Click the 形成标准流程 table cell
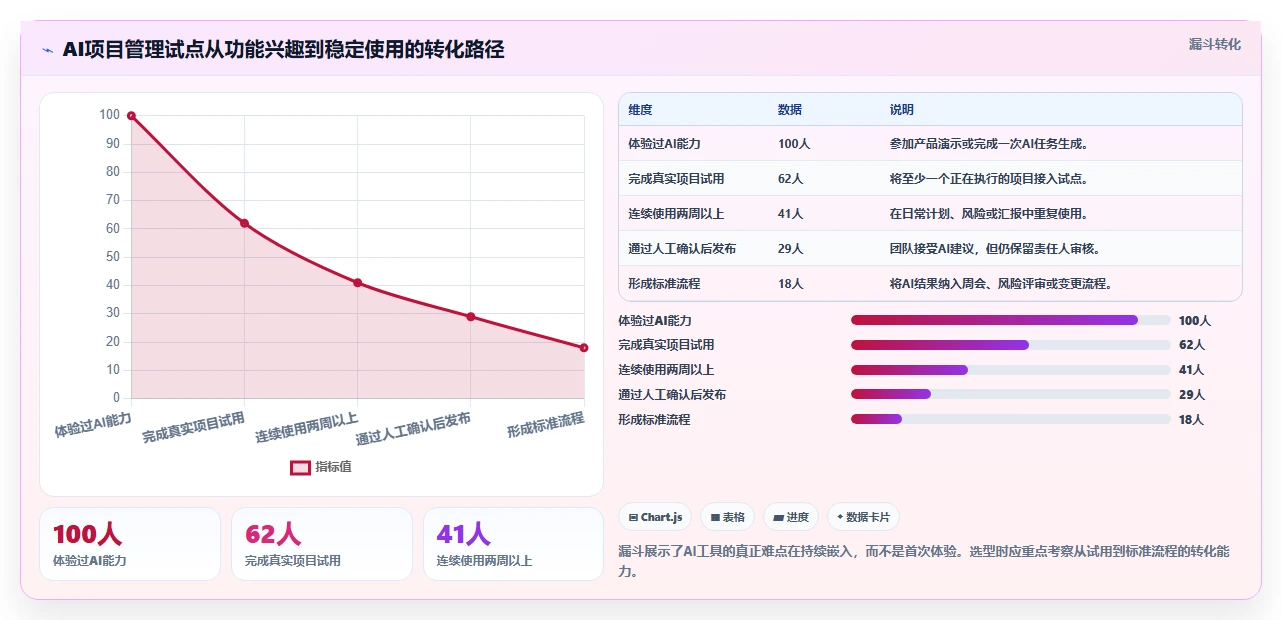The height and width of the screenshot is (620, 1282). point(694,284)
